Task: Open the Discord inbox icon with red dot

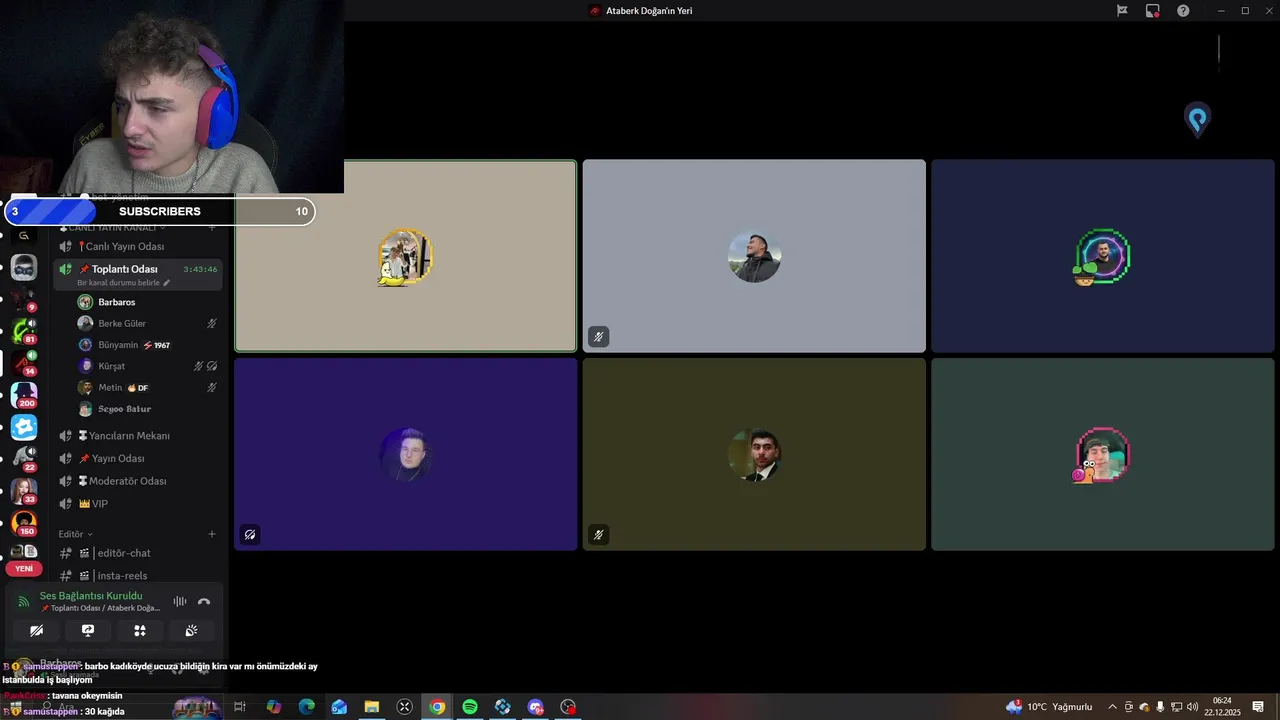Action: tap(1153, 11)
